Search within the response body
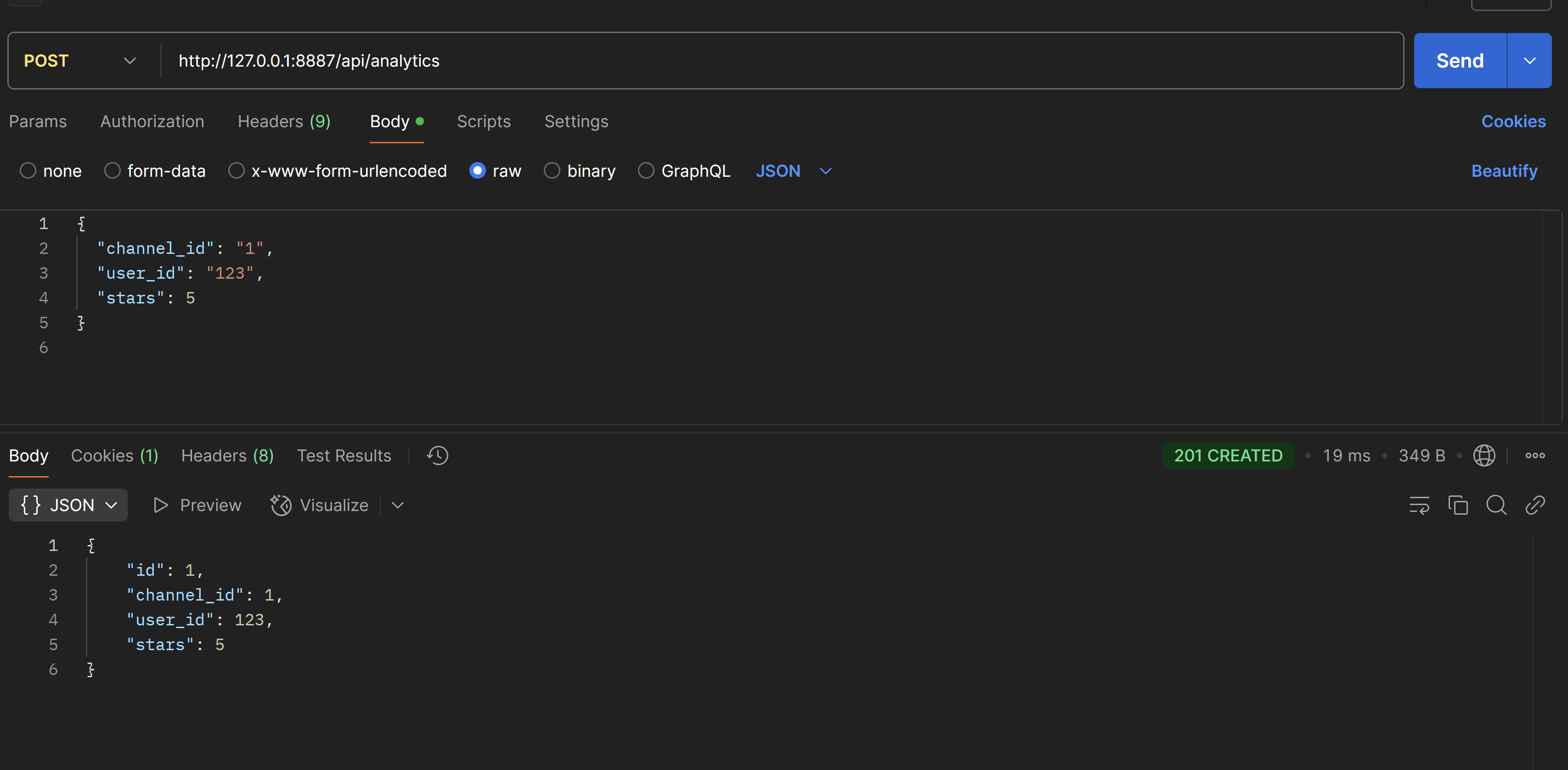 [x=1496, y=505]
